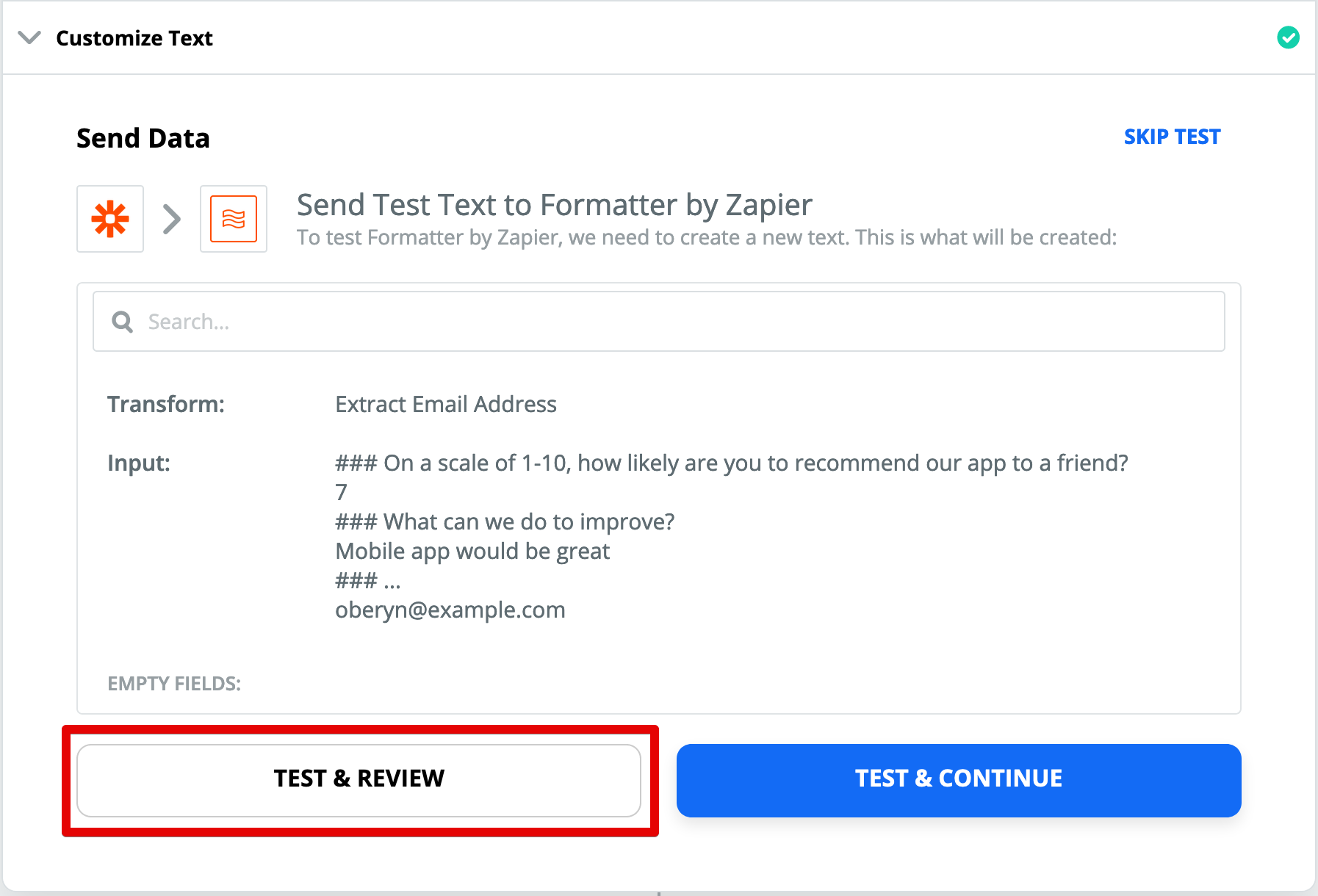Click the Customize Text section title
The width and height of the screenshot is (1318, 896).
click(134, 37)
